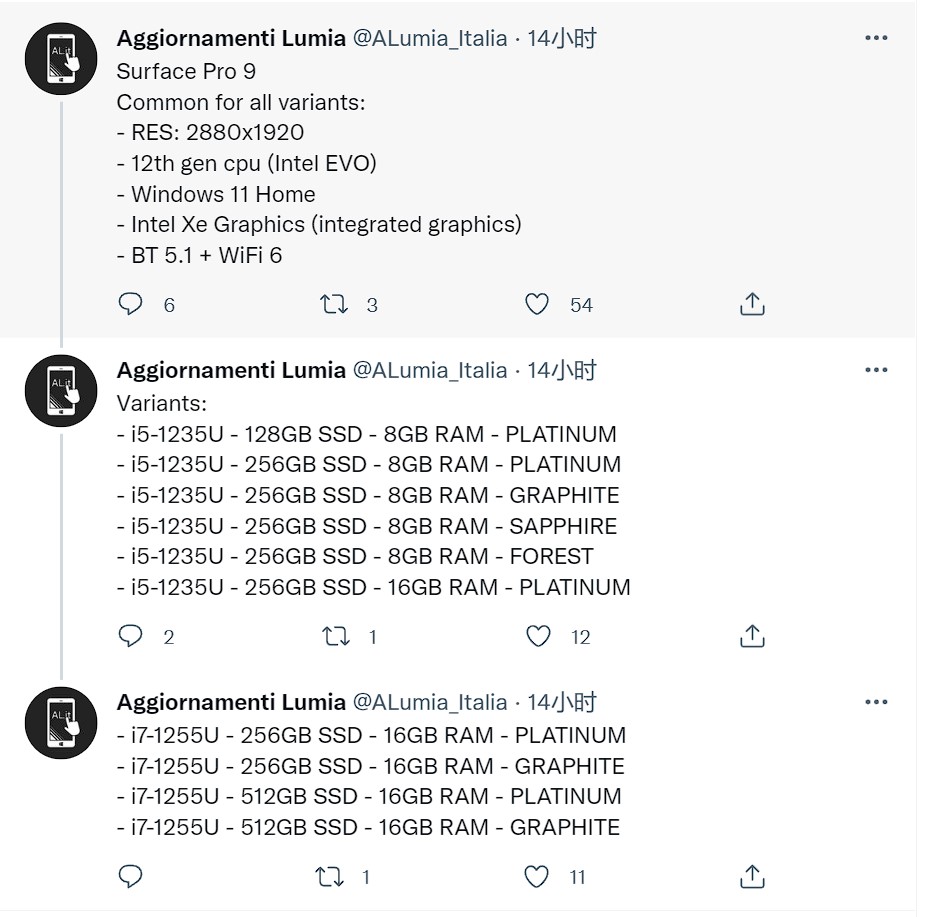Viewport: 933px width, 917px height.
Task: Reply to the Variants i5-1235U tweet
Action: point(130,636)
